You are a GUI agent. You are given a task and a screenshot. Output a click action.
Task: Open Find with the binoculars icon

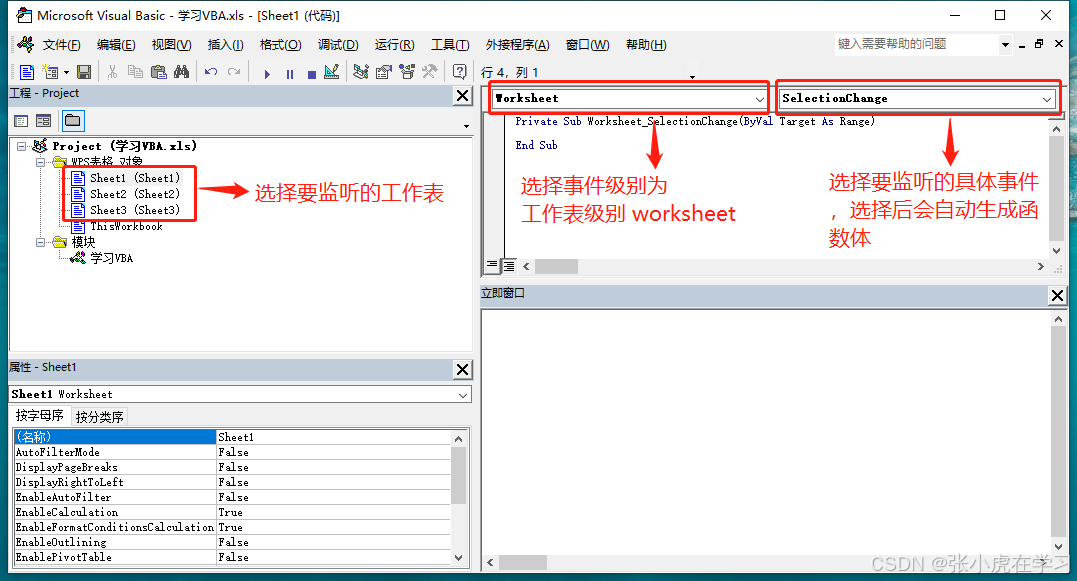tap(181, 72)
